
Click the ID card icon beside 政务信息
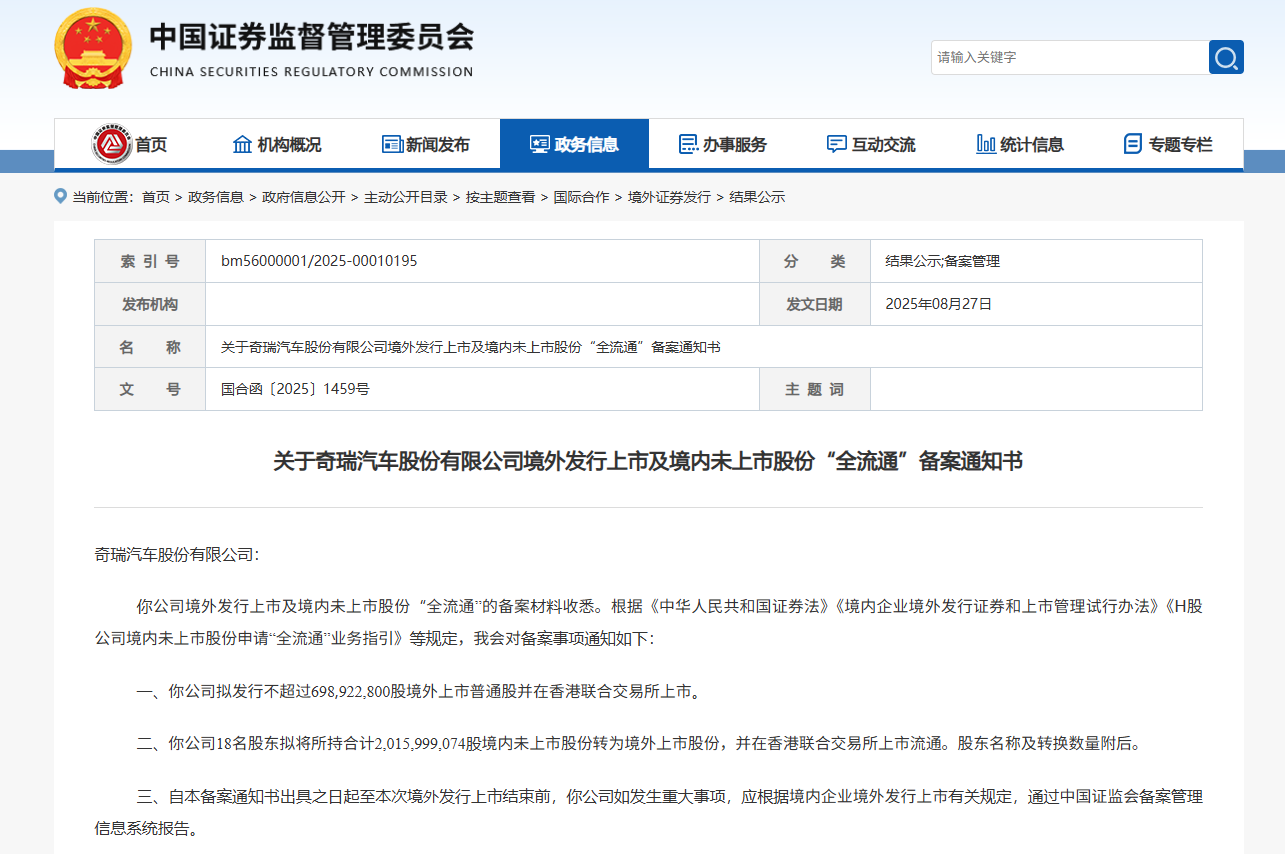pos(540,144)
